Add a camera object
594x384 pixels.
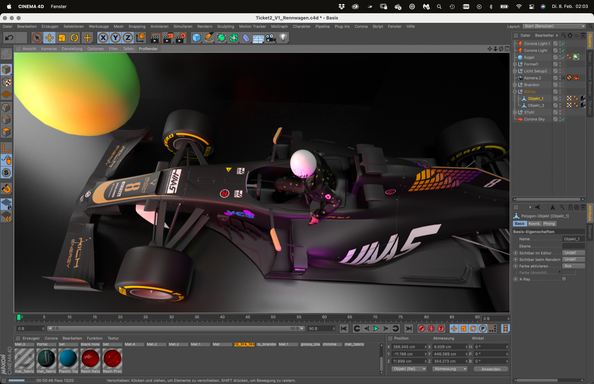click(x=270, y=37)
